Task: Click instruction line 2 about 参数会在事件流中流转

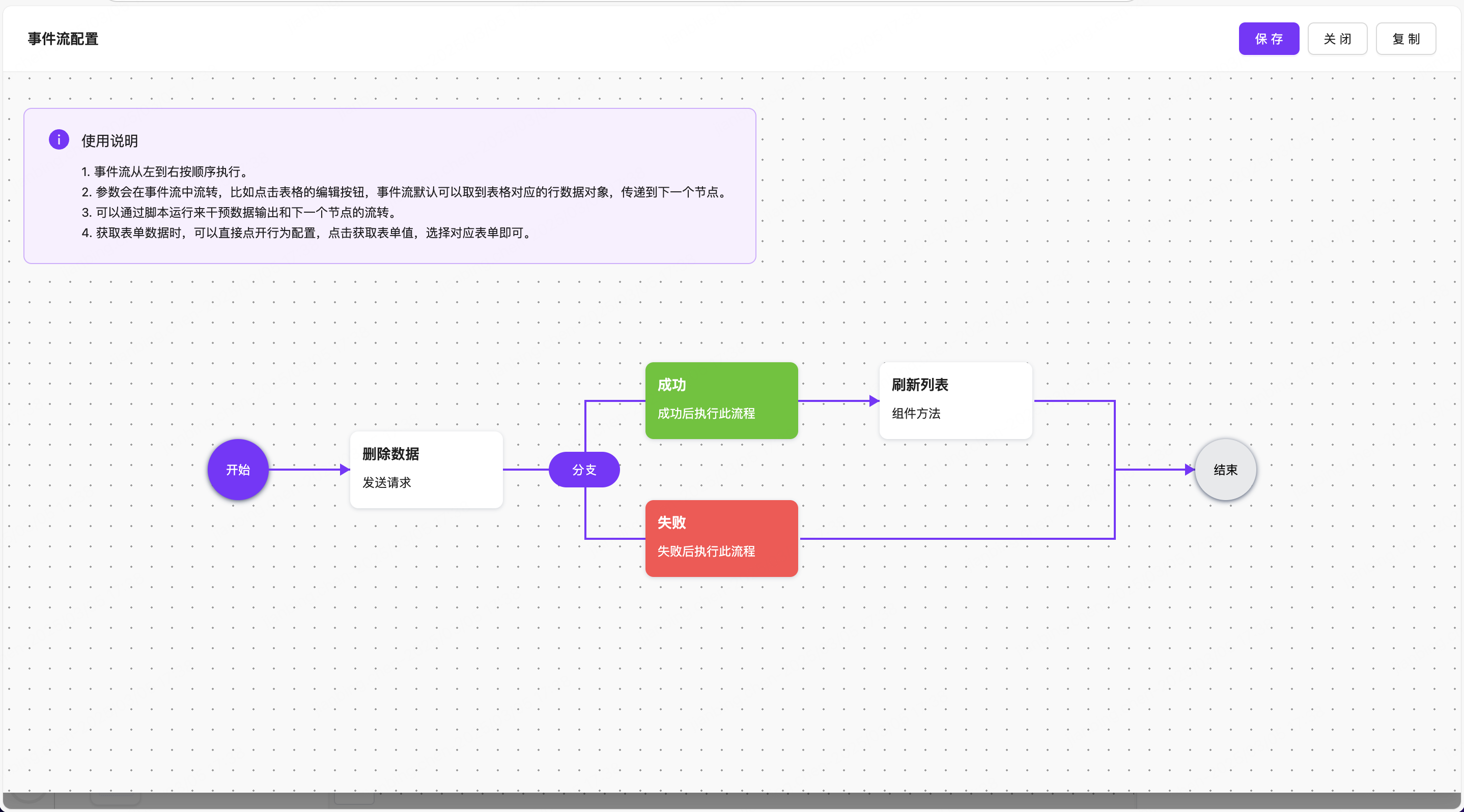Action: (406, 192)
